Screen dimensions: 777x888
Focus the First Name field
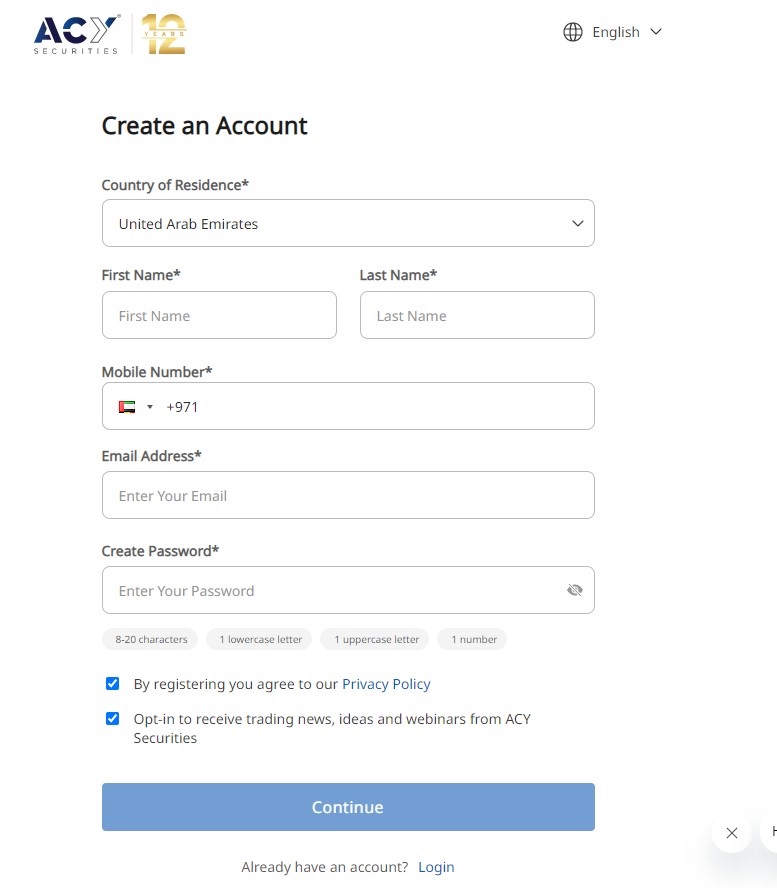pos(219,316)
